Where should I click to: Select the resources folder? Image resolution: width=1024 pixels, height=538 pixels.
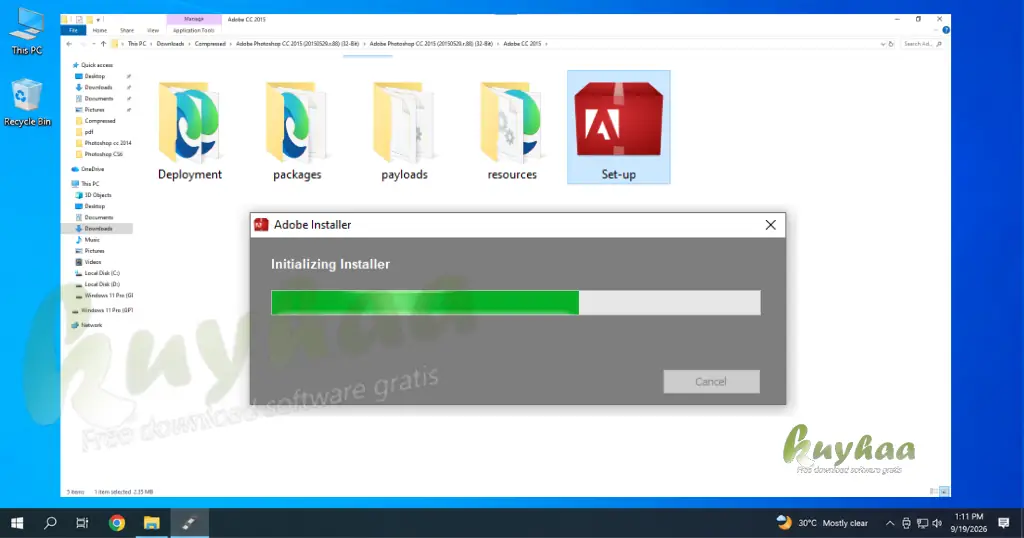tap(512, 131)
